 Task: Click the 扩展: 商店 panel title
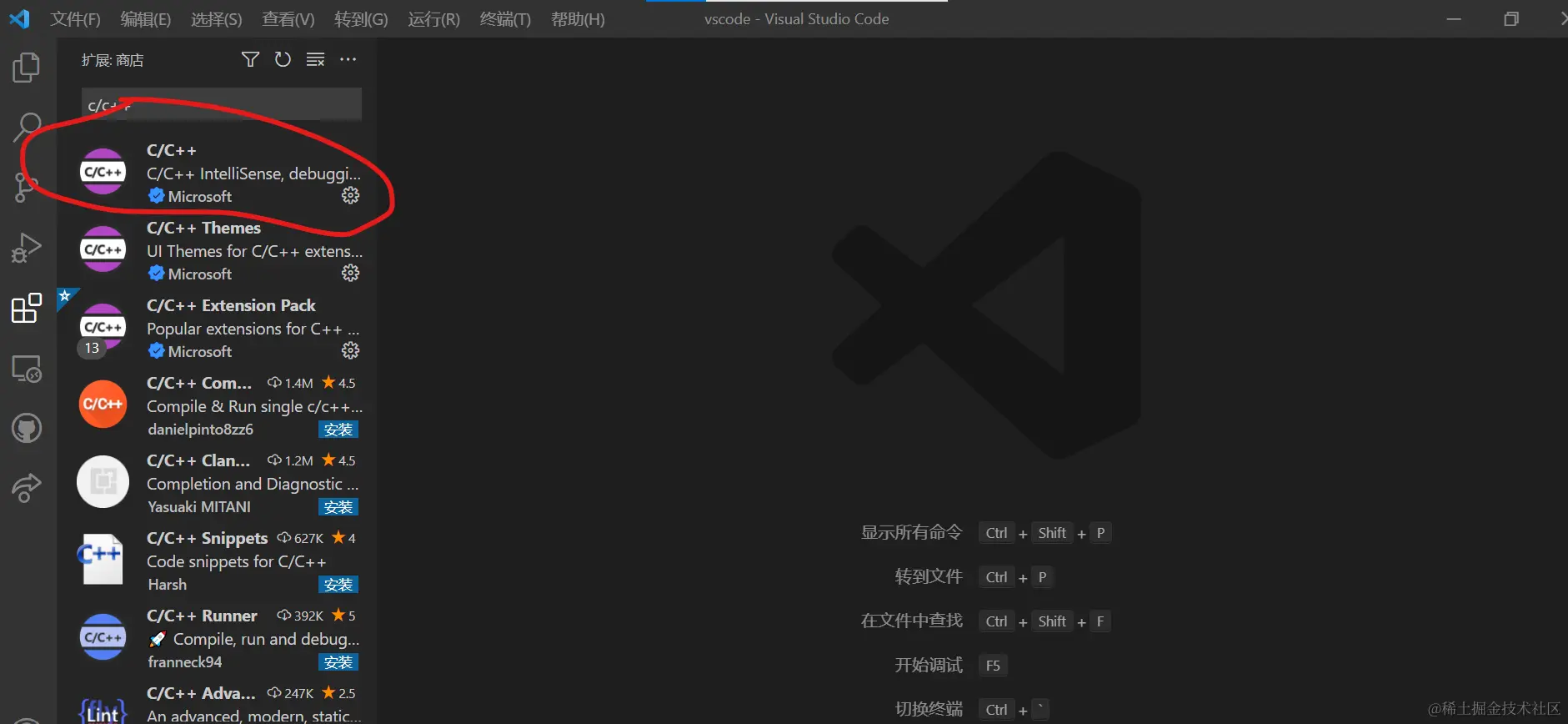pos(113,60)
